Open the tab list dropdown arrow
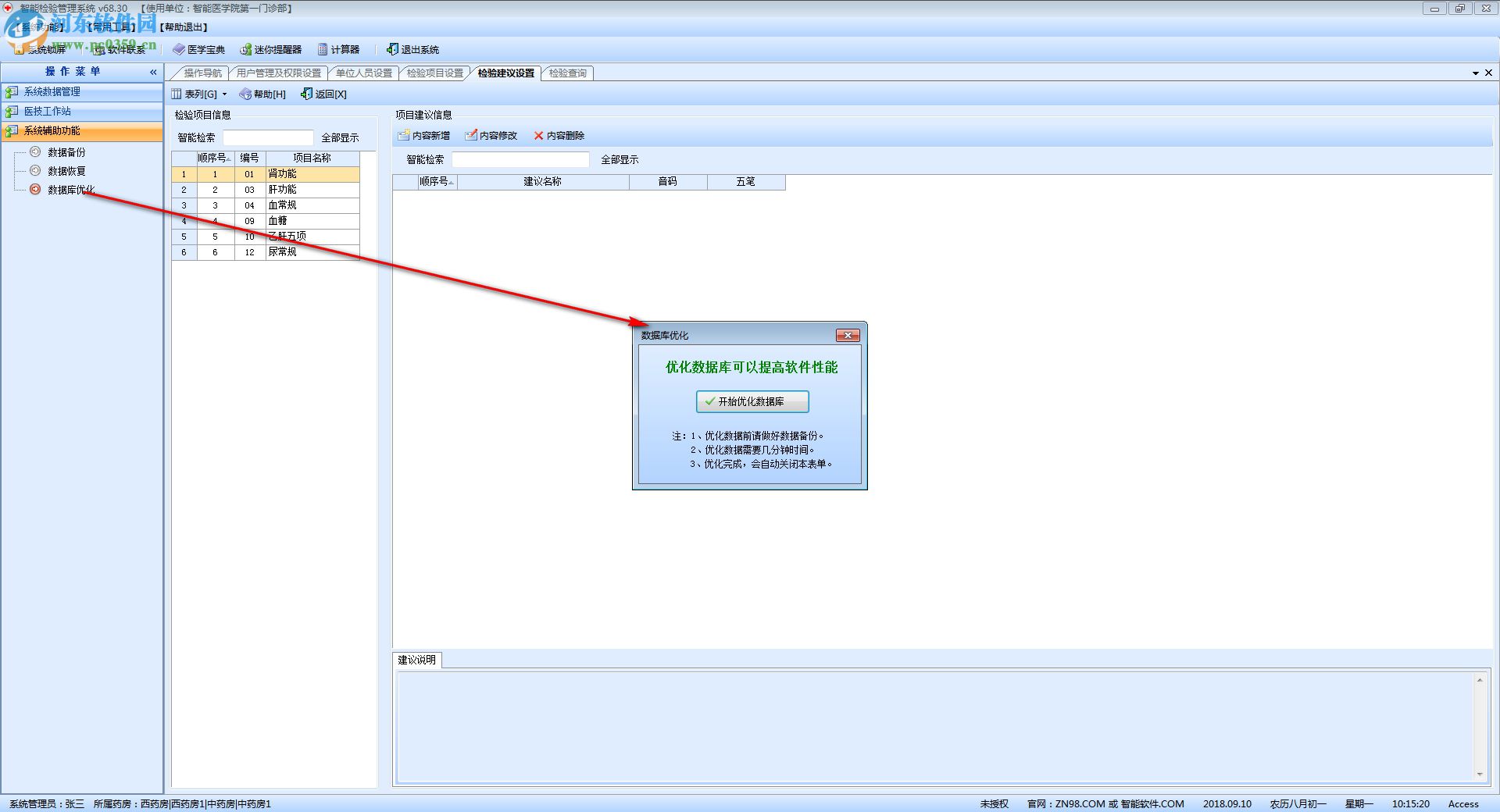1500x812 pixels. click(x=1476, y=73)
